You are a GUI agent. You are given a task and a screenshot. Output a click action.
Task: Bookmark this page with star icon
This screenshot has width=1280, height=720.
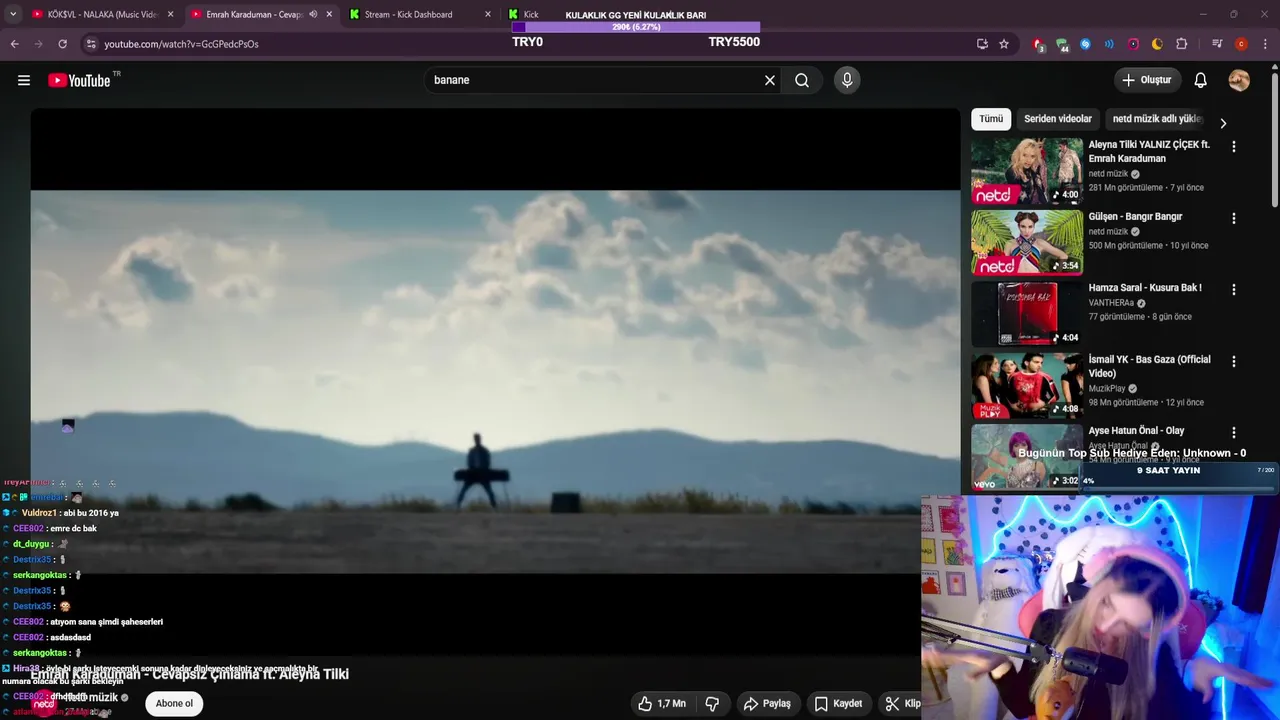(x=1004, y=44)
